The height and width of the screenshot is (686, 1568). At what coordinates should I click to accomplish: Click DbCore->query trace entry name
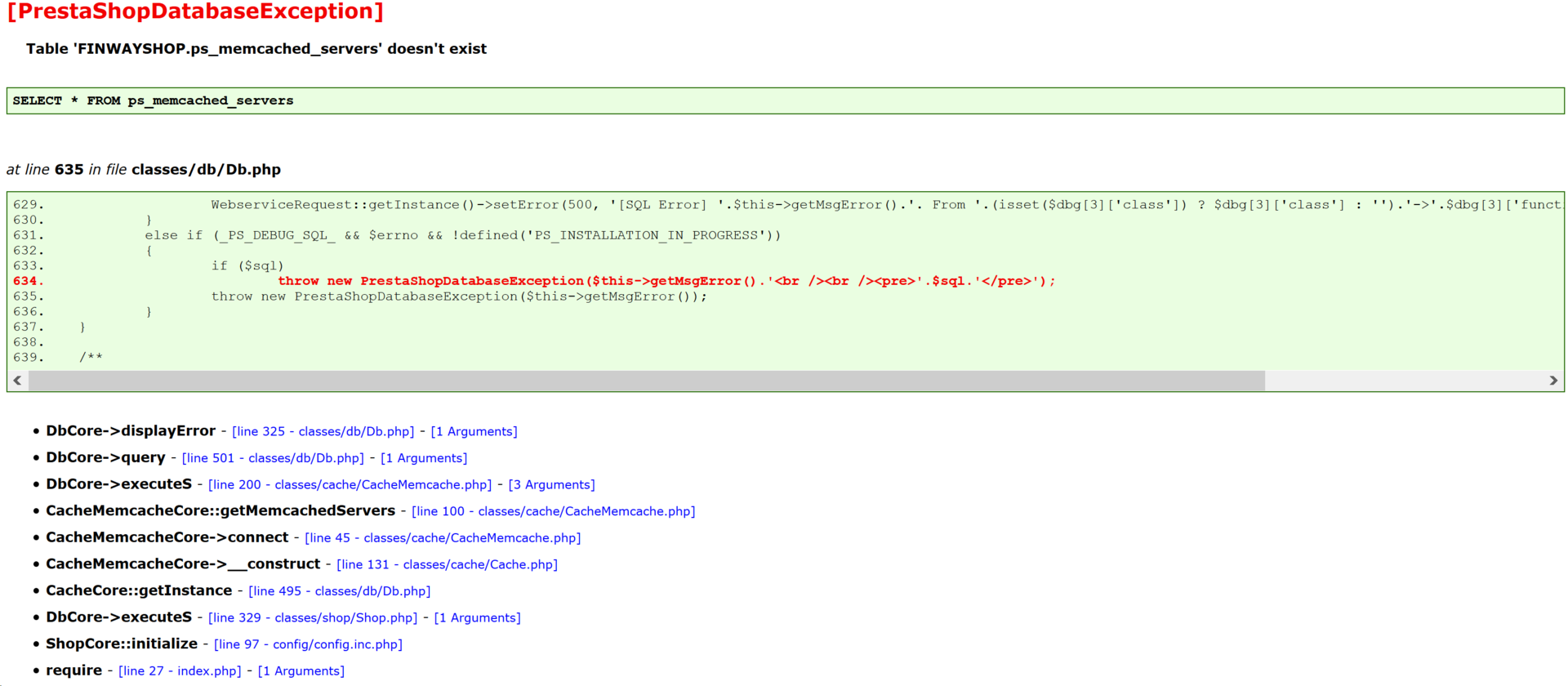tap(105, 457)
